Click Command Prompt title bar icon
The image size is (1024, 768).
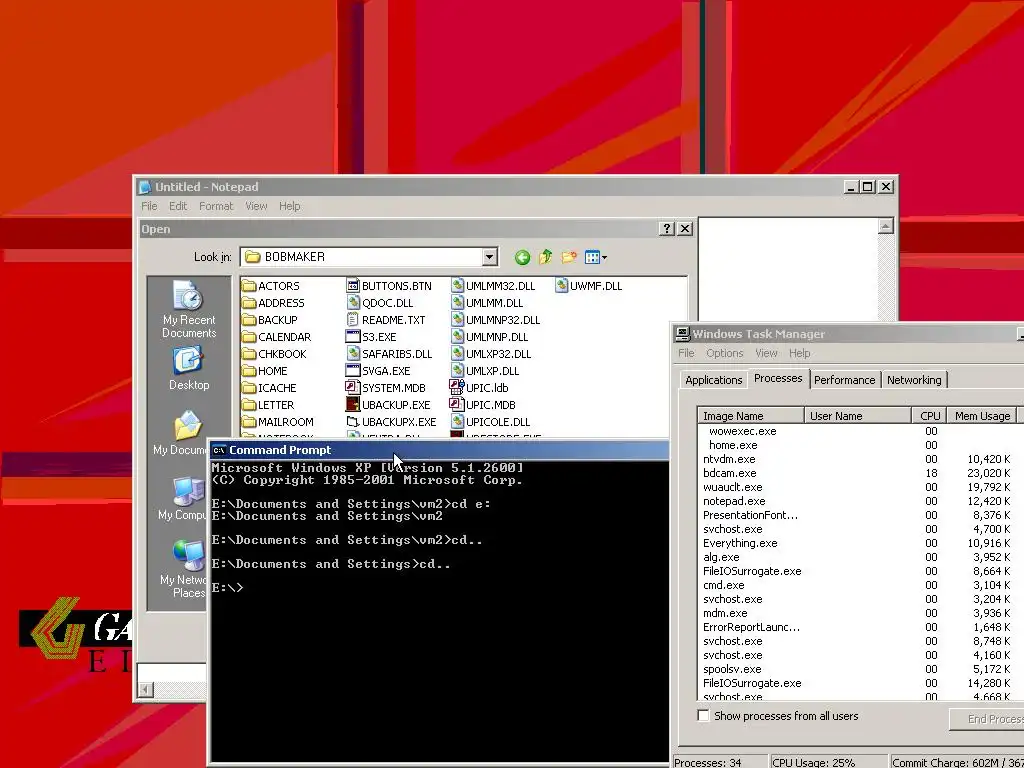pos(219,450)
